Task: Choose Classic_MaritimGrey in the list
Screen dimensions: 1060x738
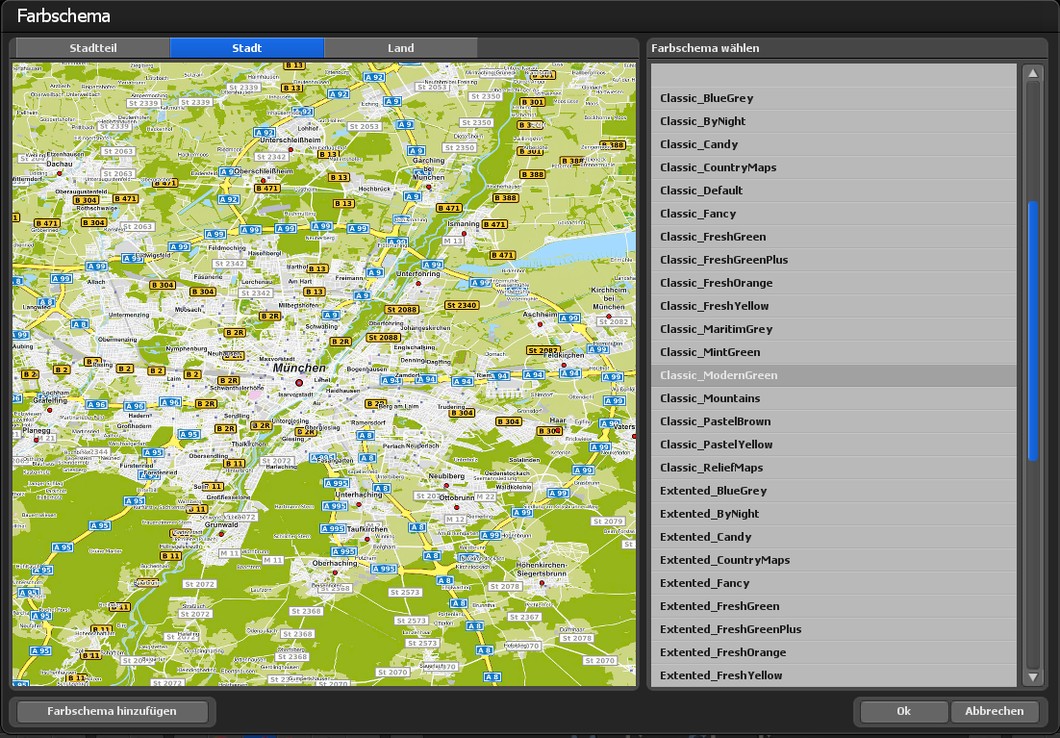Action: coord(716,329)
